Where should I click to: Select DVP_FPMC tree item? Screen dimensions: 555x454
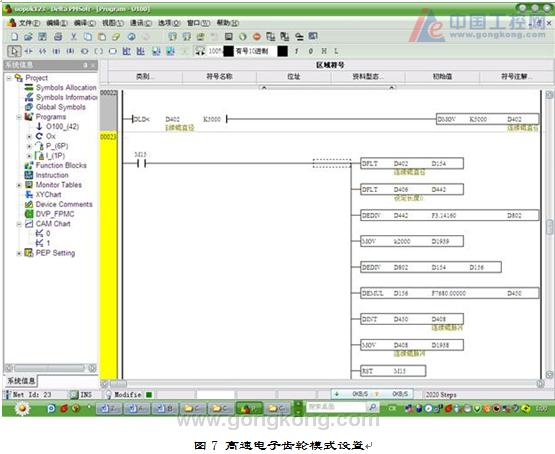click(x=55, y=214)
